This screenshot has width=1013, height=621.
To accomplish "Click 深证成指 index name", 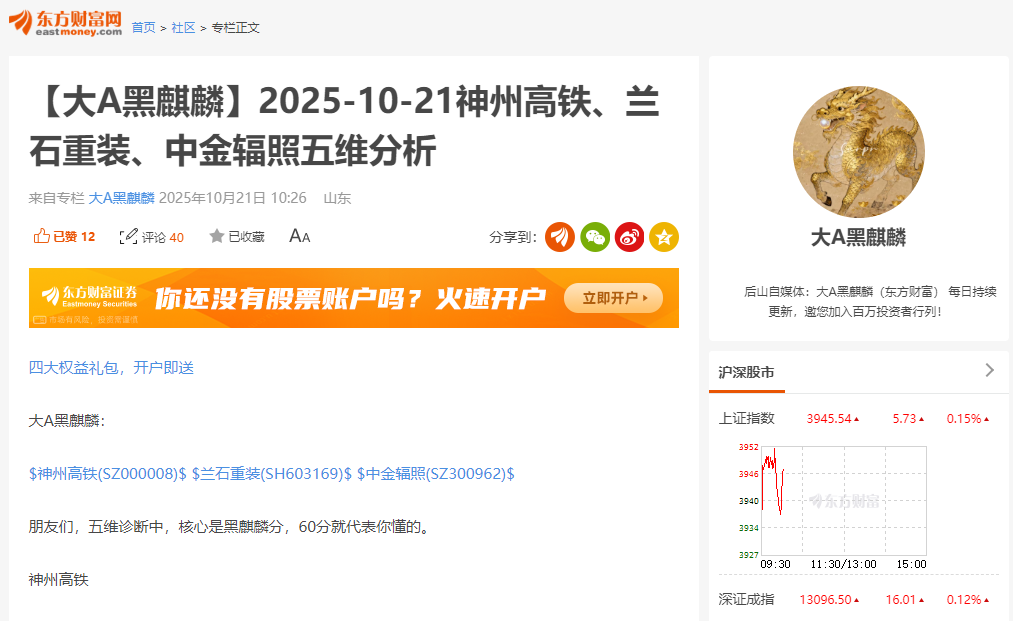I will pos(747,599).
